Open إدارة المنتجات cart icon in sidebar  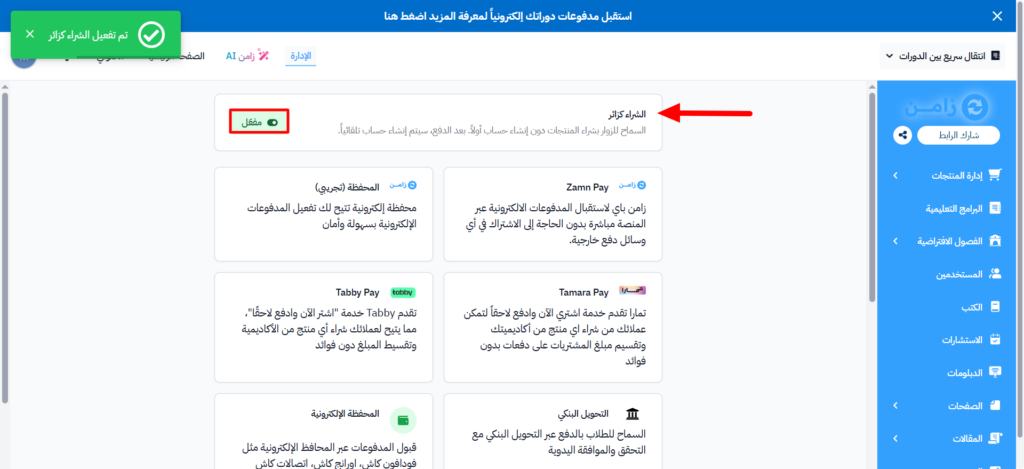coord(994,176)
